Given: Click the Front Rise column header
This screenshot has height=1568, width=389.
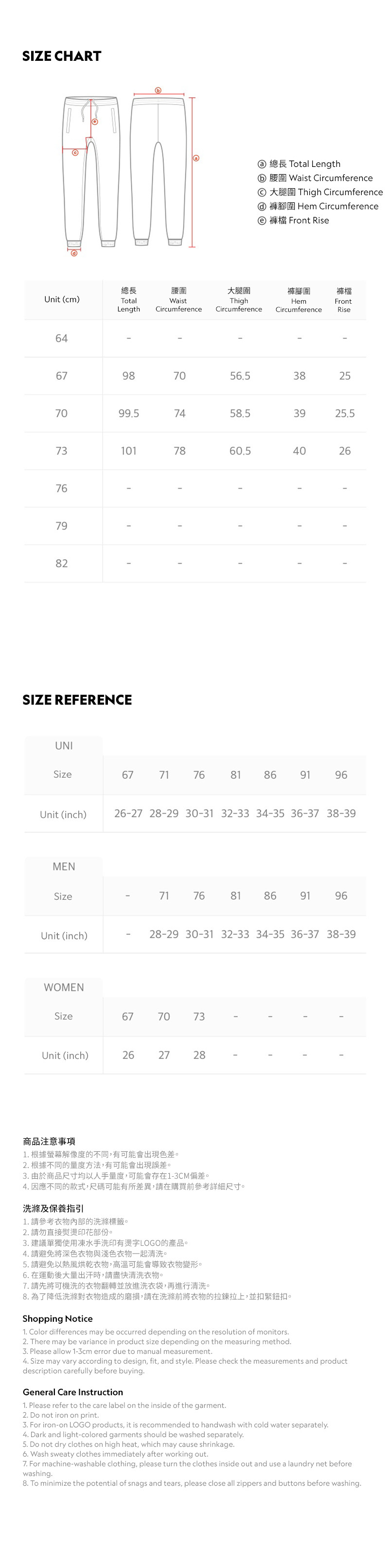Looking at the screenshot, I should point(344,300).
